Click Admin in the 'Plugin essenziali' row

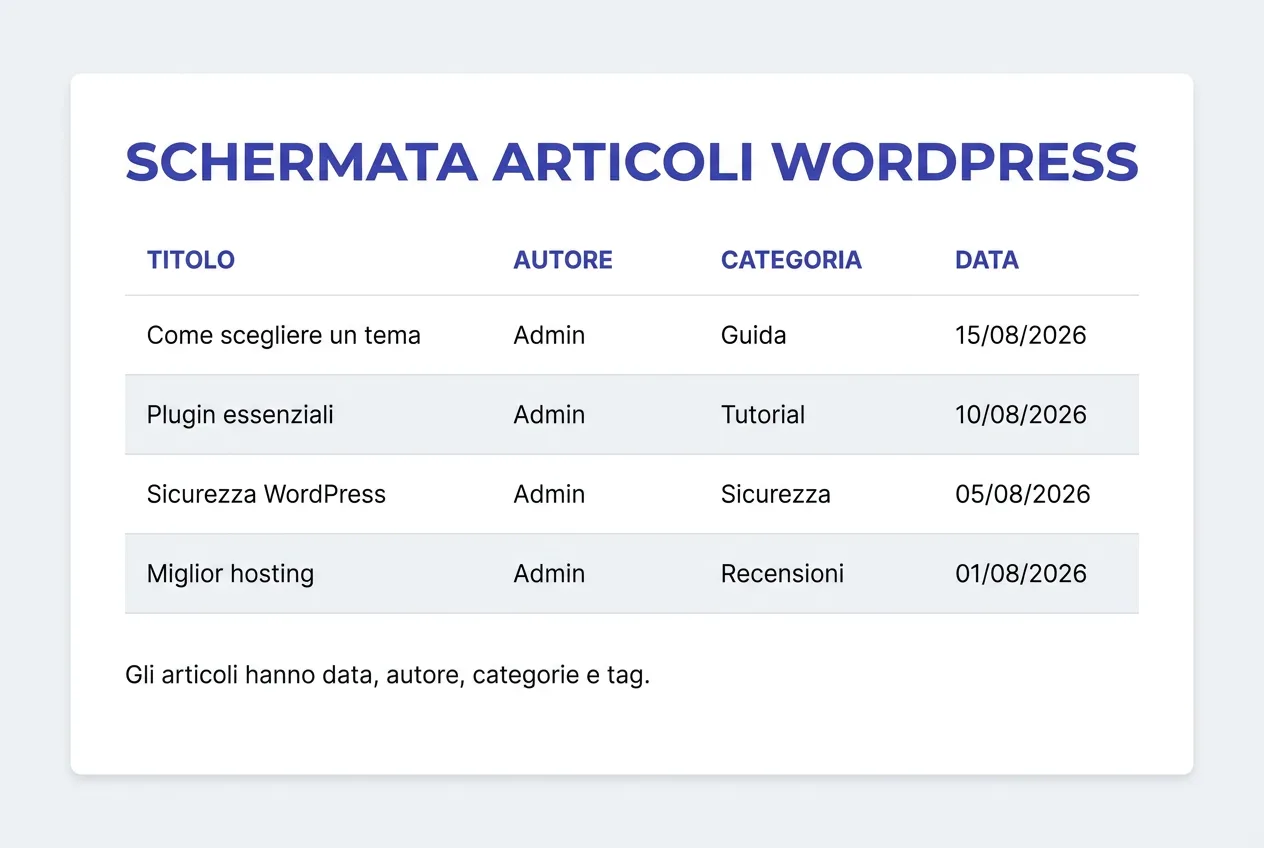tap(549, 414)
